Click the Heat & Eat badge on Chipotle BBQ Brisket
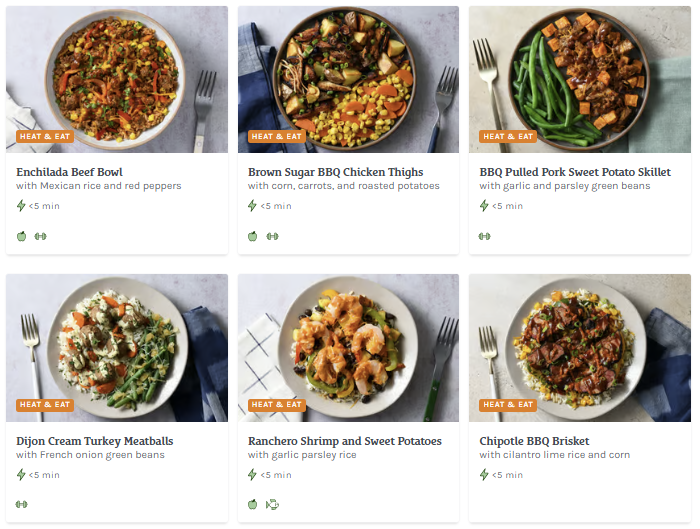Image resolution: width=700 pixels, height=529 pixels. pyautogui.click(x=508, y=405)
